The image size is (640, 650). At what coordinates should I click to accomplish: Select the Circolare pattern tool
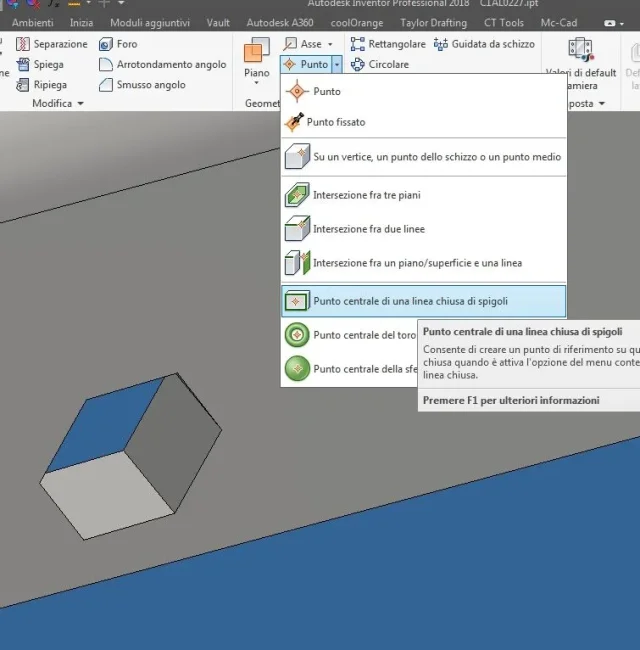(x=380, y=64)
